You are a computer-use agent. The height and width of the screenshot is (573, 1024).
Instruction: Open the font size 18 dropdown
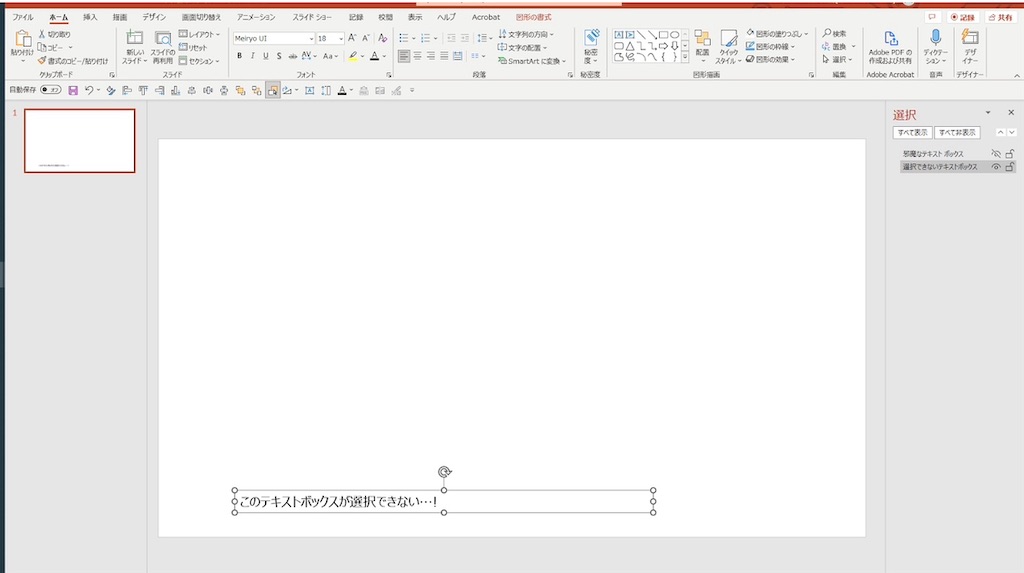[x=340, y=39]
